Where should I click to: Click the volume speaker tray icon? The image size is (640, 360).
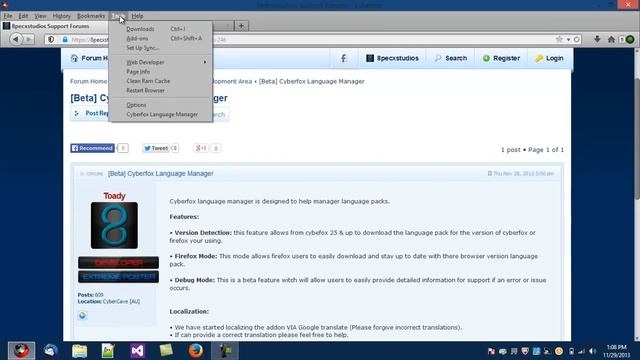tap(592, 351)
